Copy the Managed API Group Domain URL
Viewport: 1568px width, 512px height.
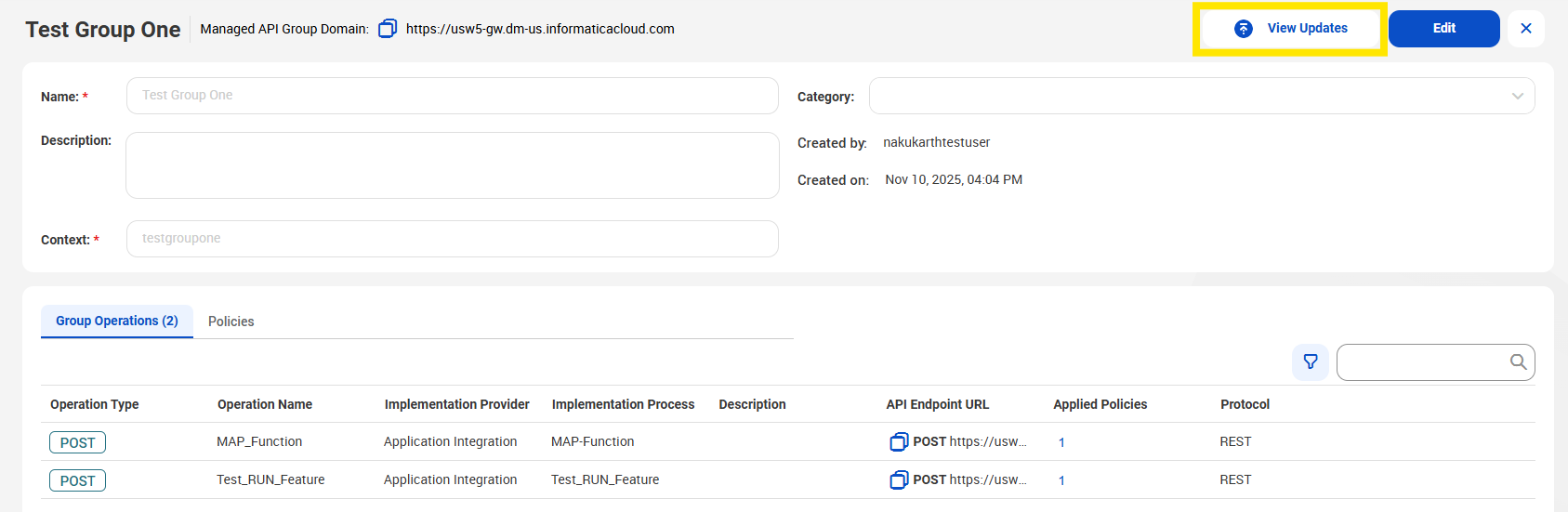click(x=388, y=29)
